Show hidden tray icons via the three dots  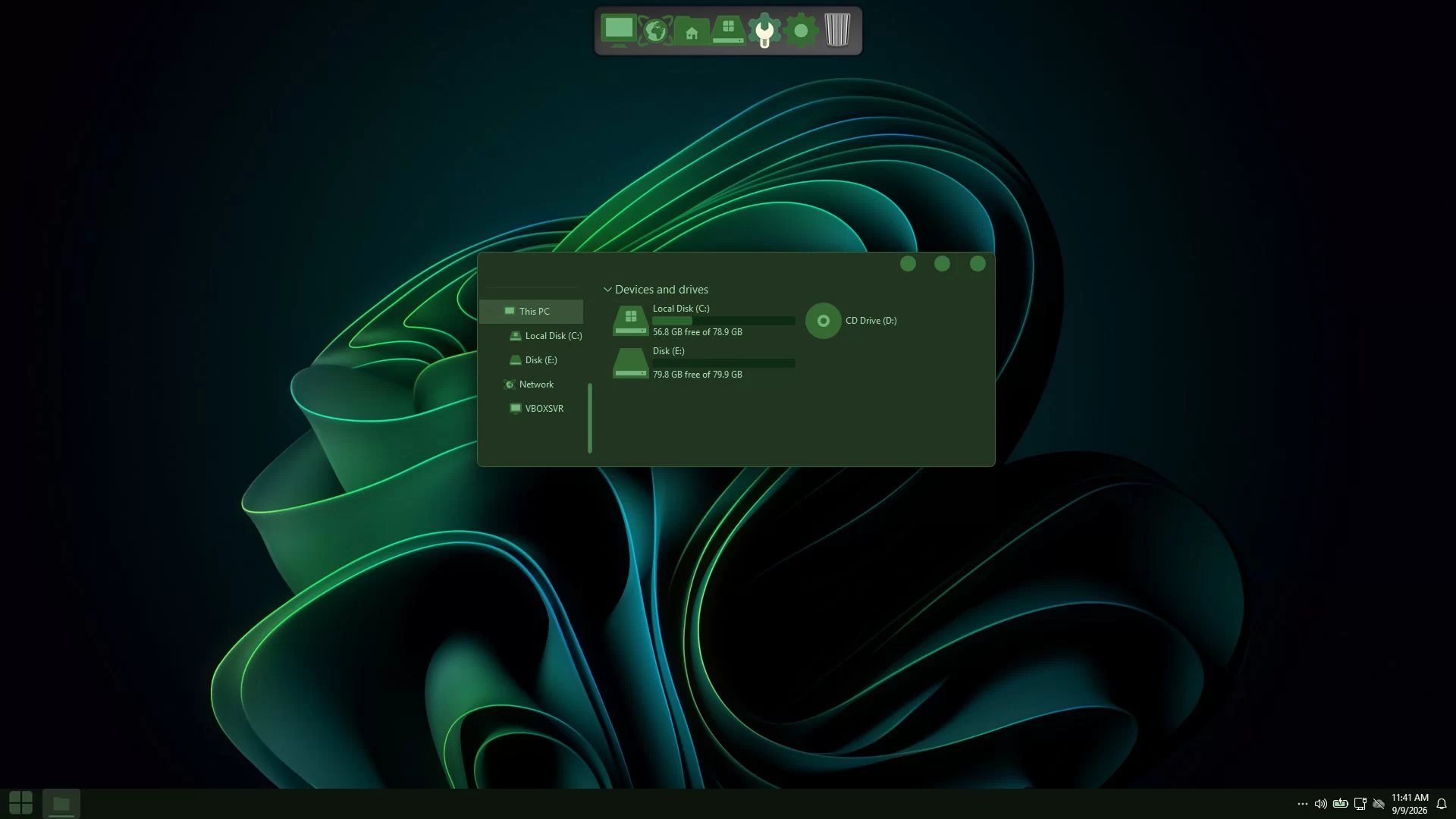point(1303,804)
